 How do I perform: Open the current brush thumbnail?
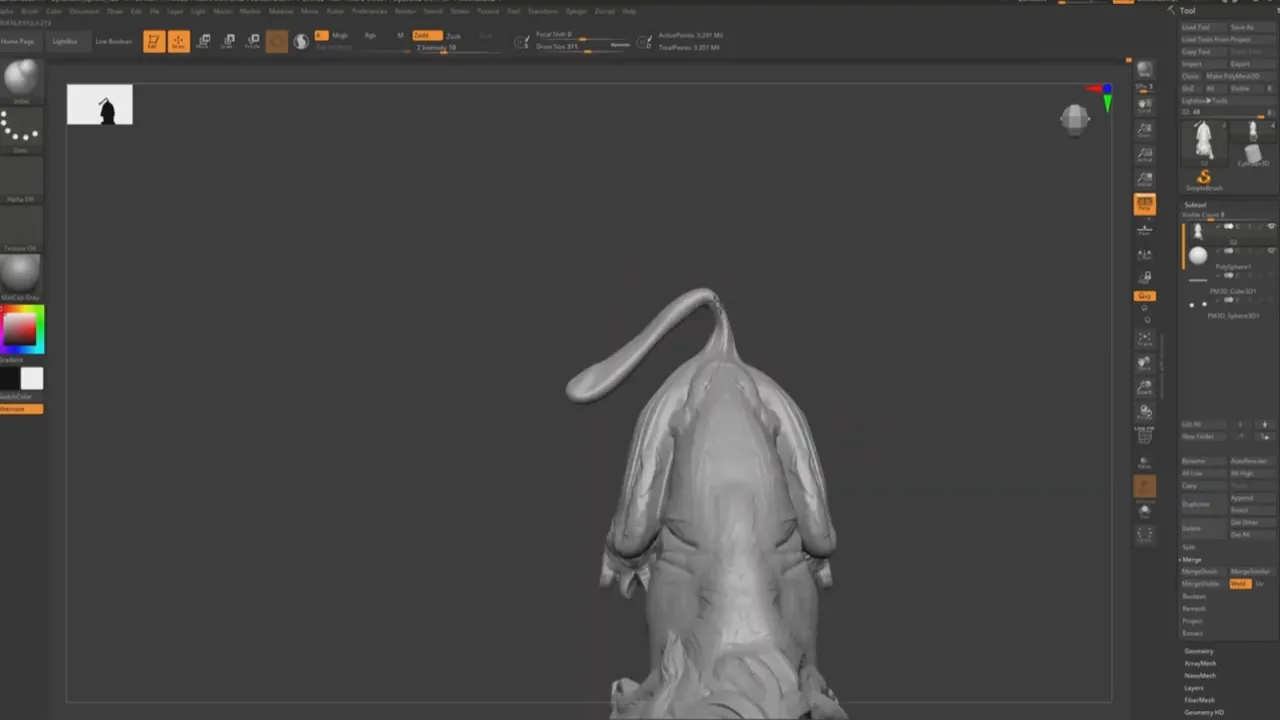(21, 78)
